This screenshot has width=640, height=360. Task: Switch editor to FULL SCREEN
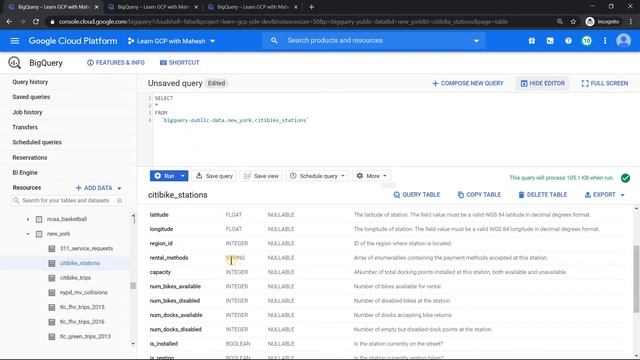click(x=604, y=83)
